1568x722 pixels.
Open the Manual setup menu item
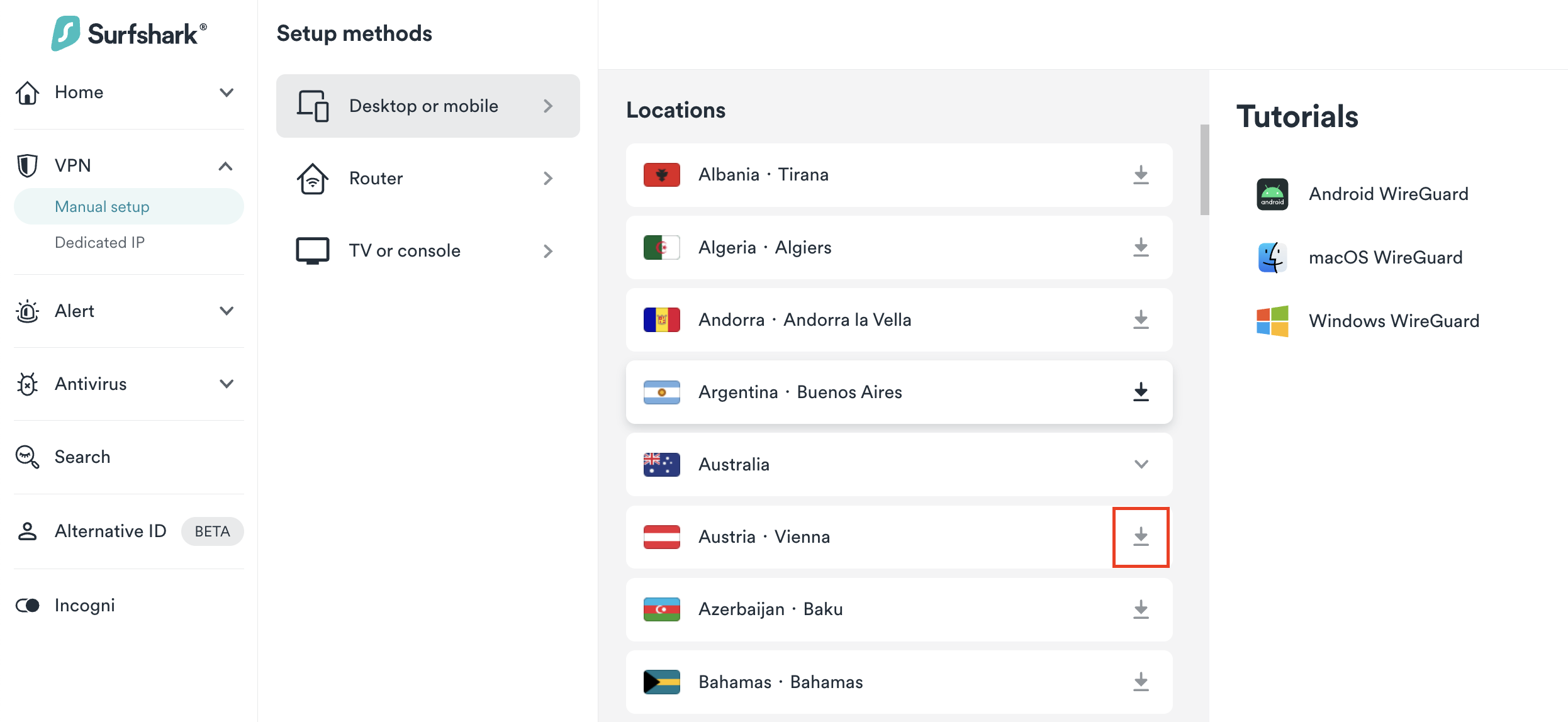tap(102, 206)
